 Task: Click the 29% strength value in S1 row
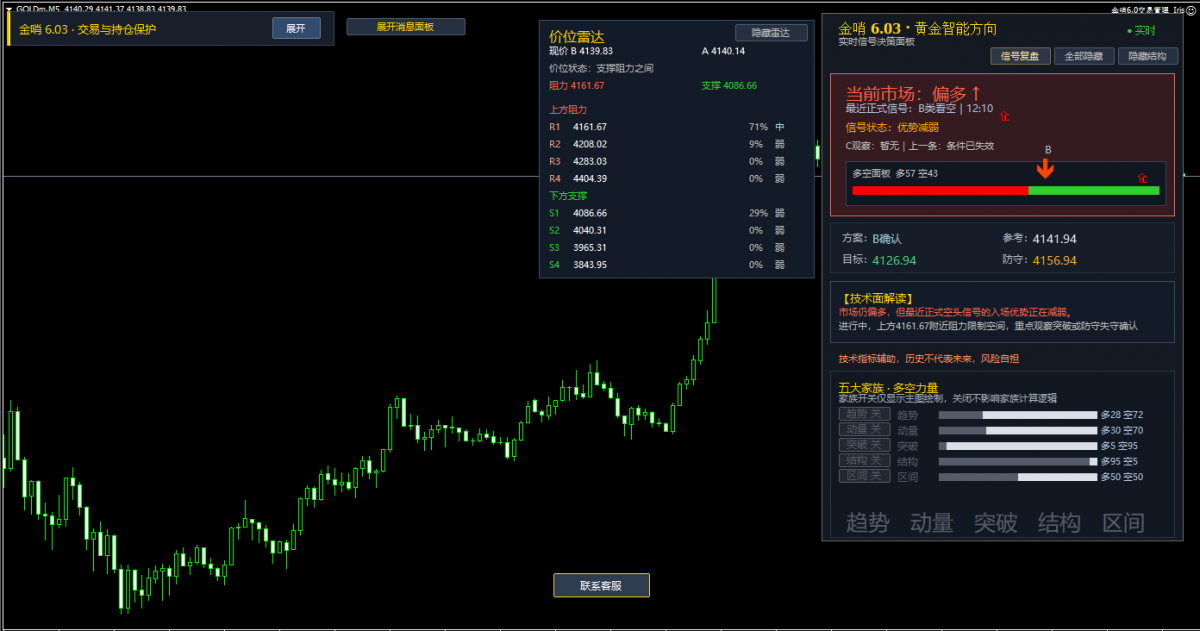tap(758, 213)
